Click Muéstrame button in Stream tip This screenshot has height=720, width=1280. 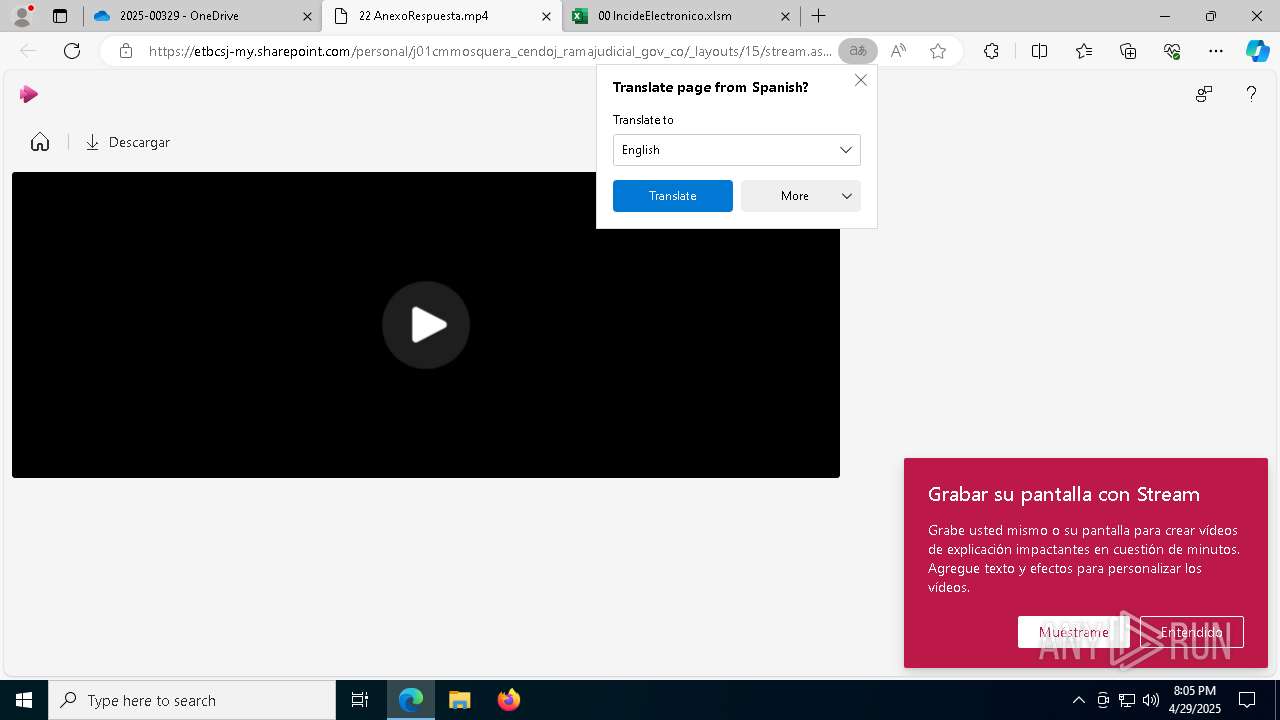(x=1074, y=632)
